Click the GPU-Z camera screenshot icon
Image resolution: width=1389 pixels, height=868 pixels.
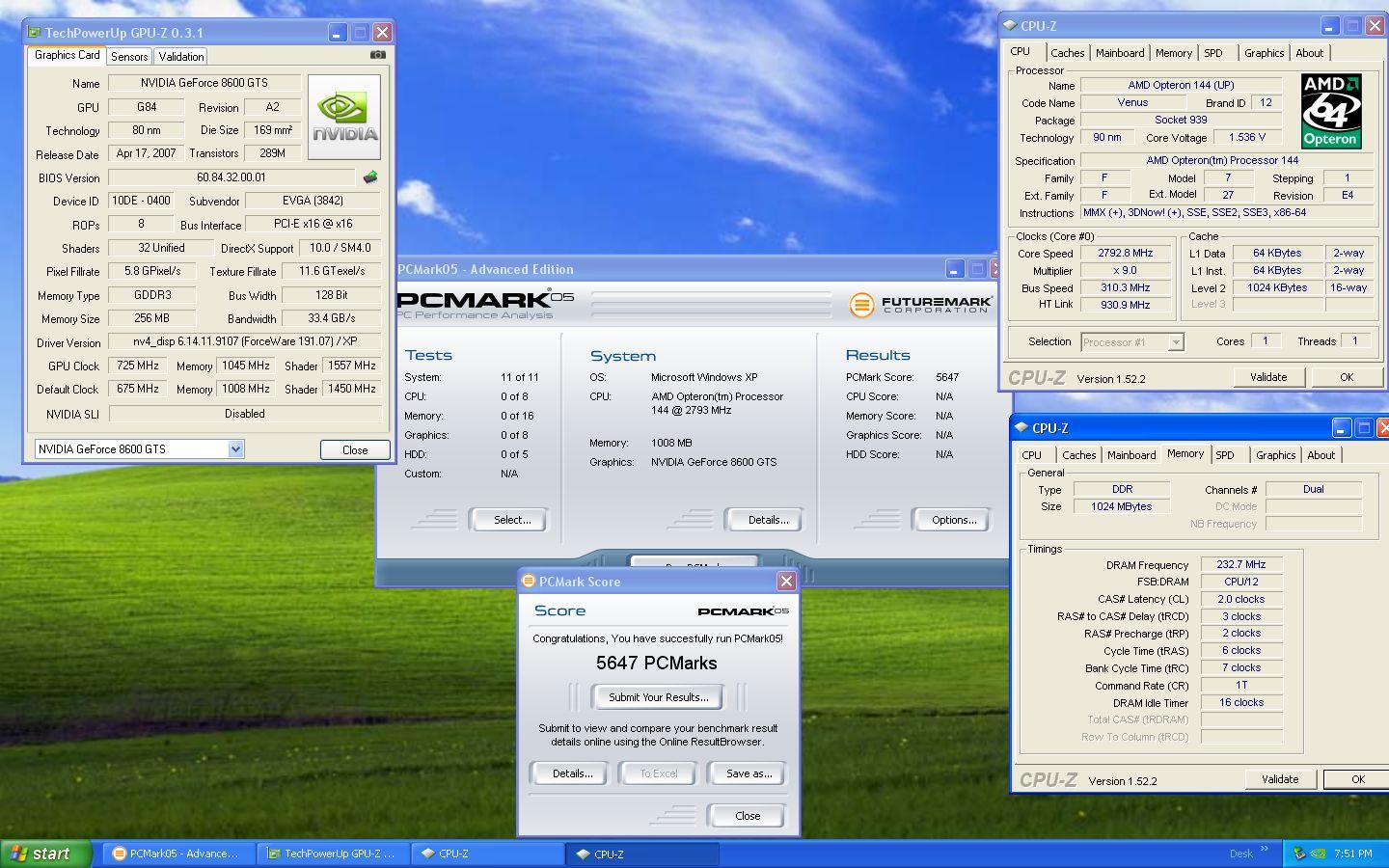tap(378, 55)
